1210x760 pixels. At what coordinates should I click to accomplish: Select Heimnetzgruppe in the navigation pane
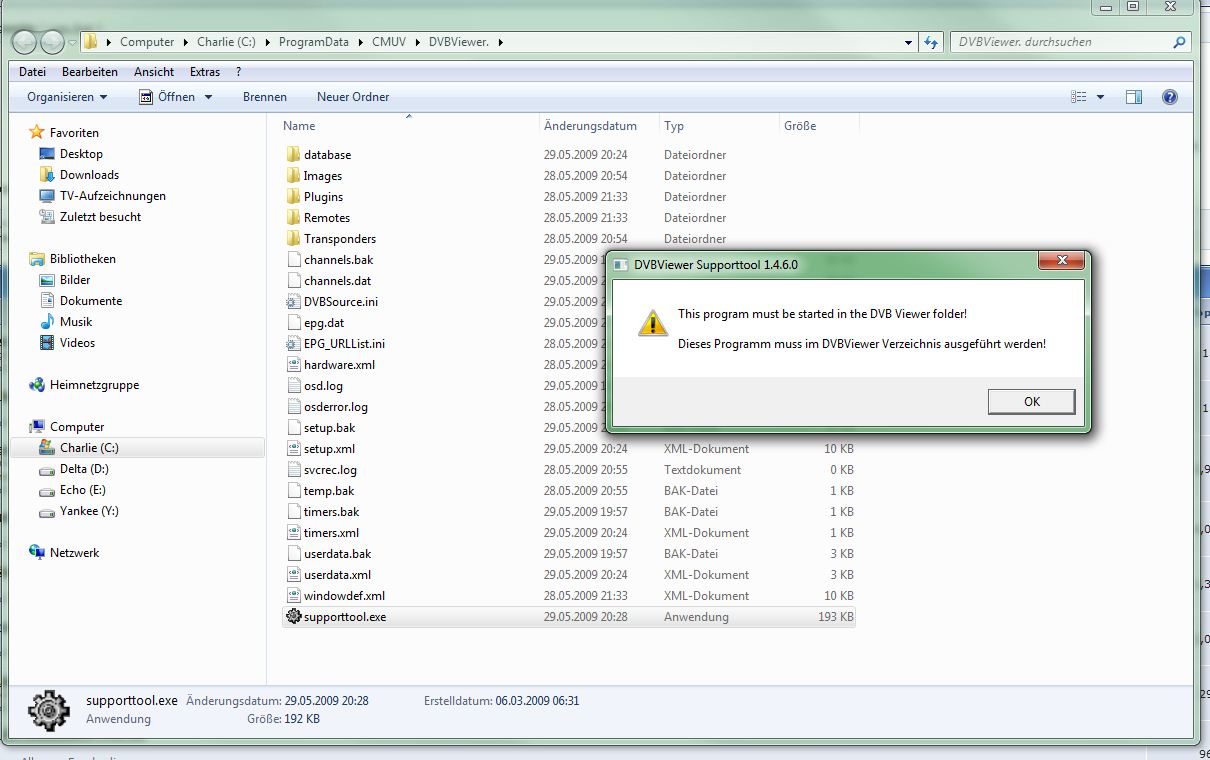coord(94,385)
